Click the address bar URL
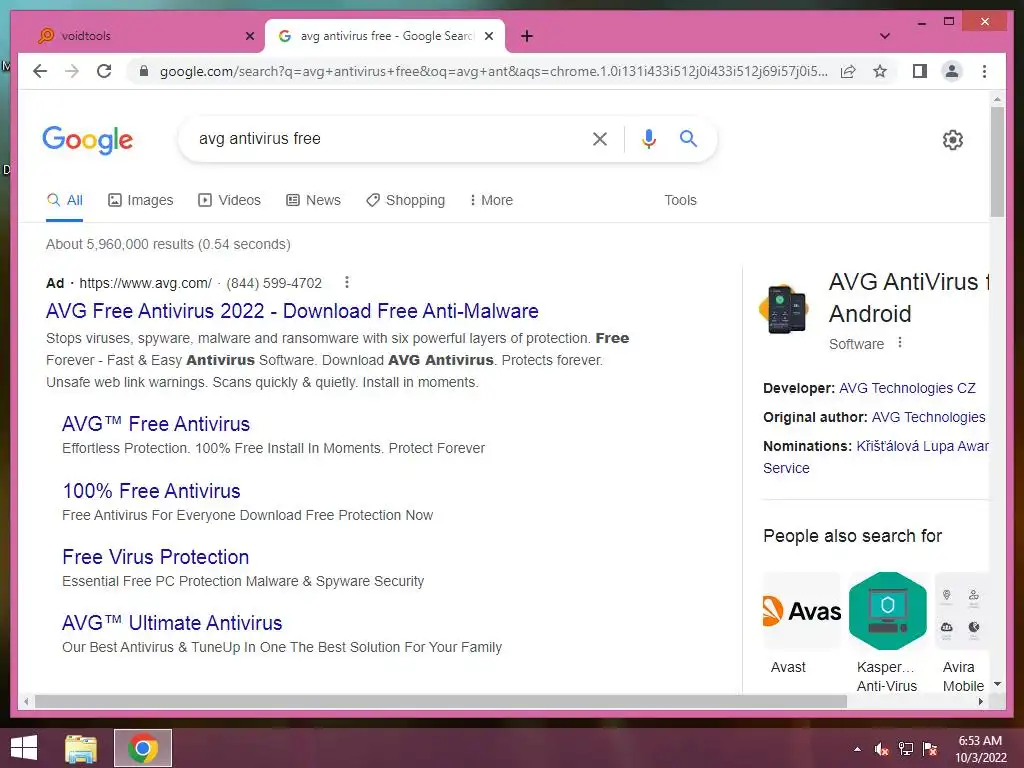 493,71
